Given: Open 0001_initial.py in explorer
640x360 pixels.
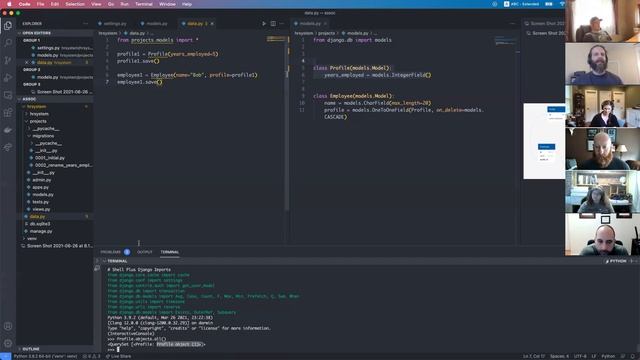Looking at the screenshot, I should point(49,158).
